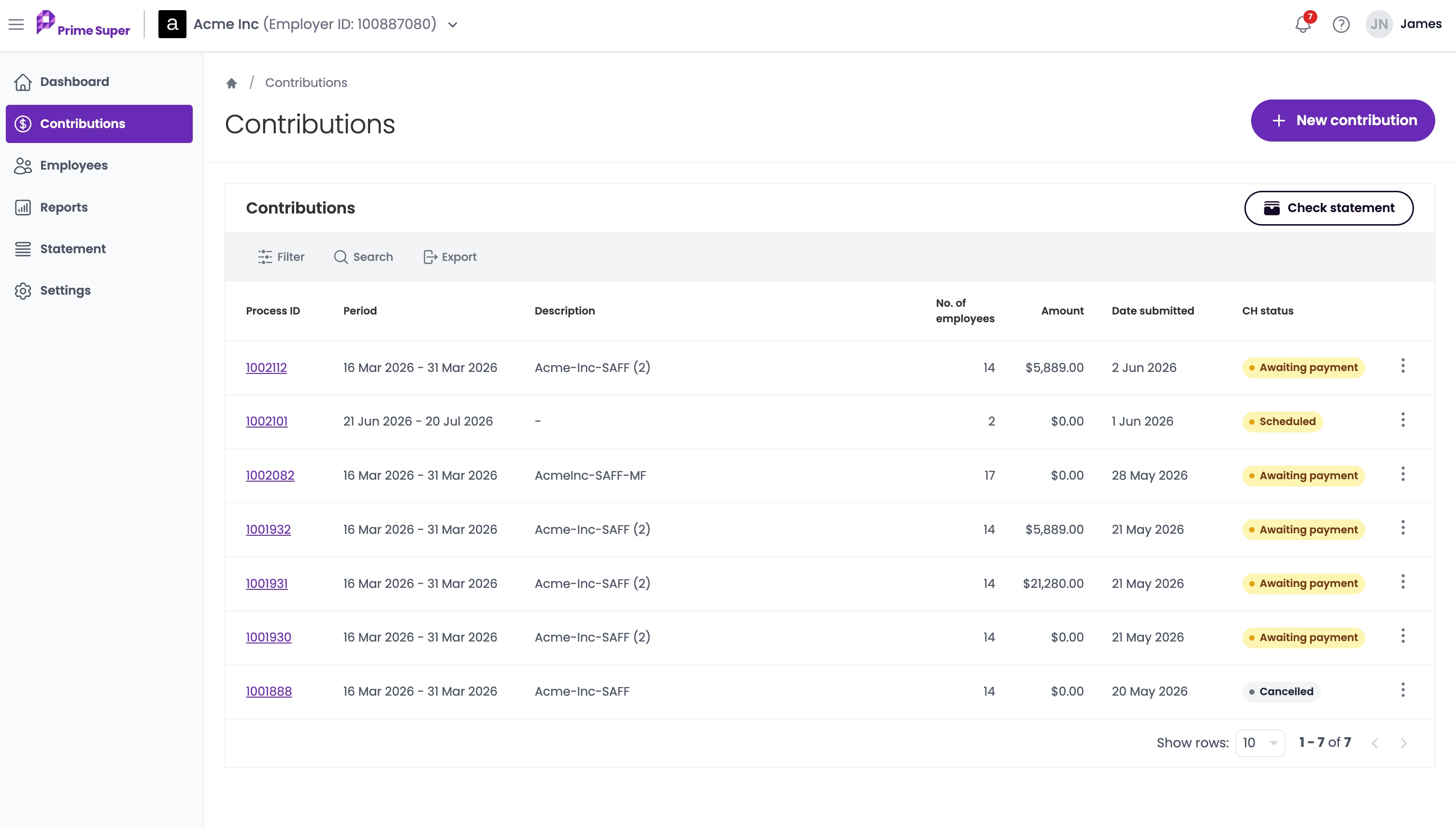Open process ID 1001931
The width and height of the screenshot is (1456, 829).
point(266,584)
